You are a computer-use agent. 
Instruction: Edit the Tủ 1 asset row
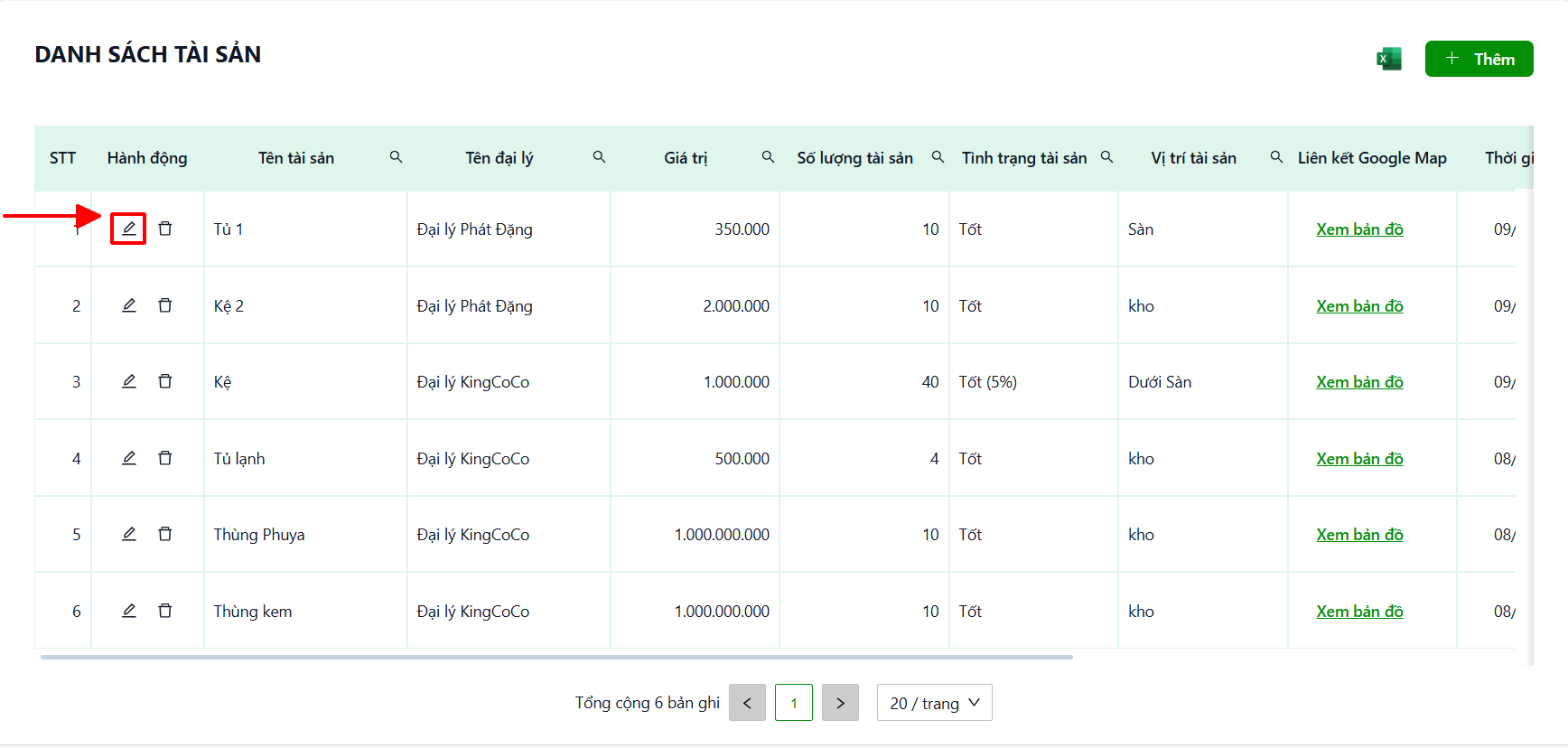coord(129,229)
